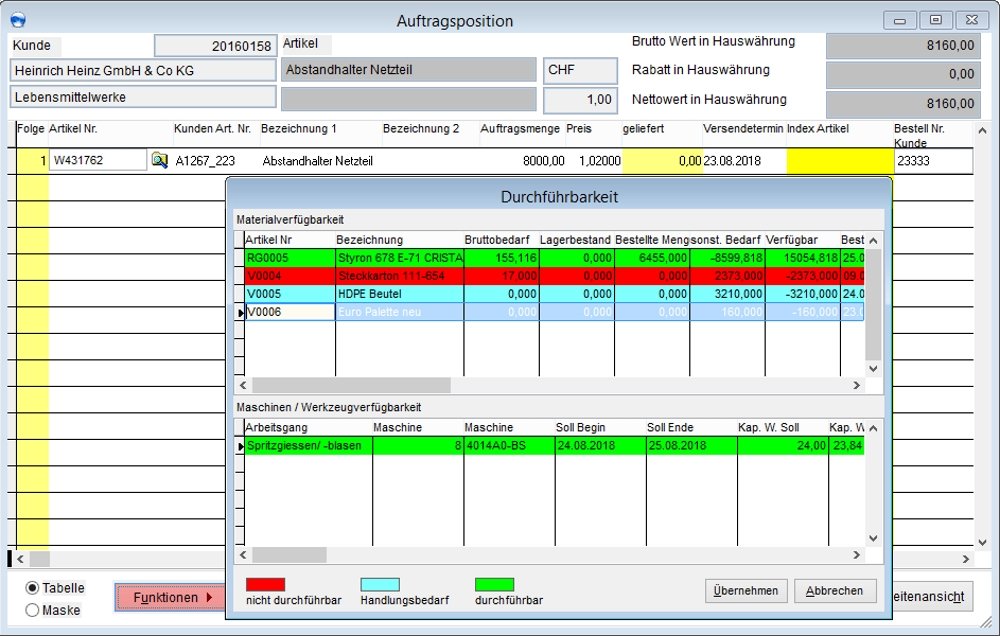
Task: Click the Kap. W. Soll column header
Action: tap(783, 427)
